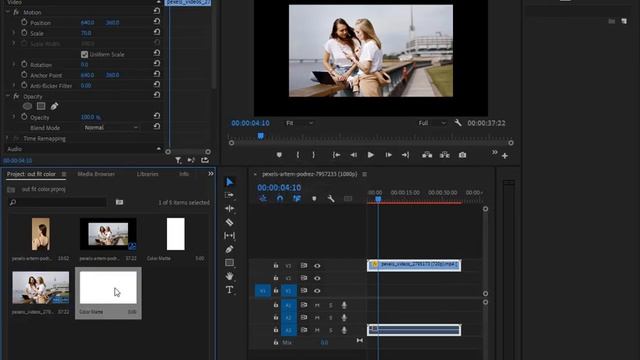Select the Track Select Forward tool
The image size is (640, 360).
click(229, 196)
